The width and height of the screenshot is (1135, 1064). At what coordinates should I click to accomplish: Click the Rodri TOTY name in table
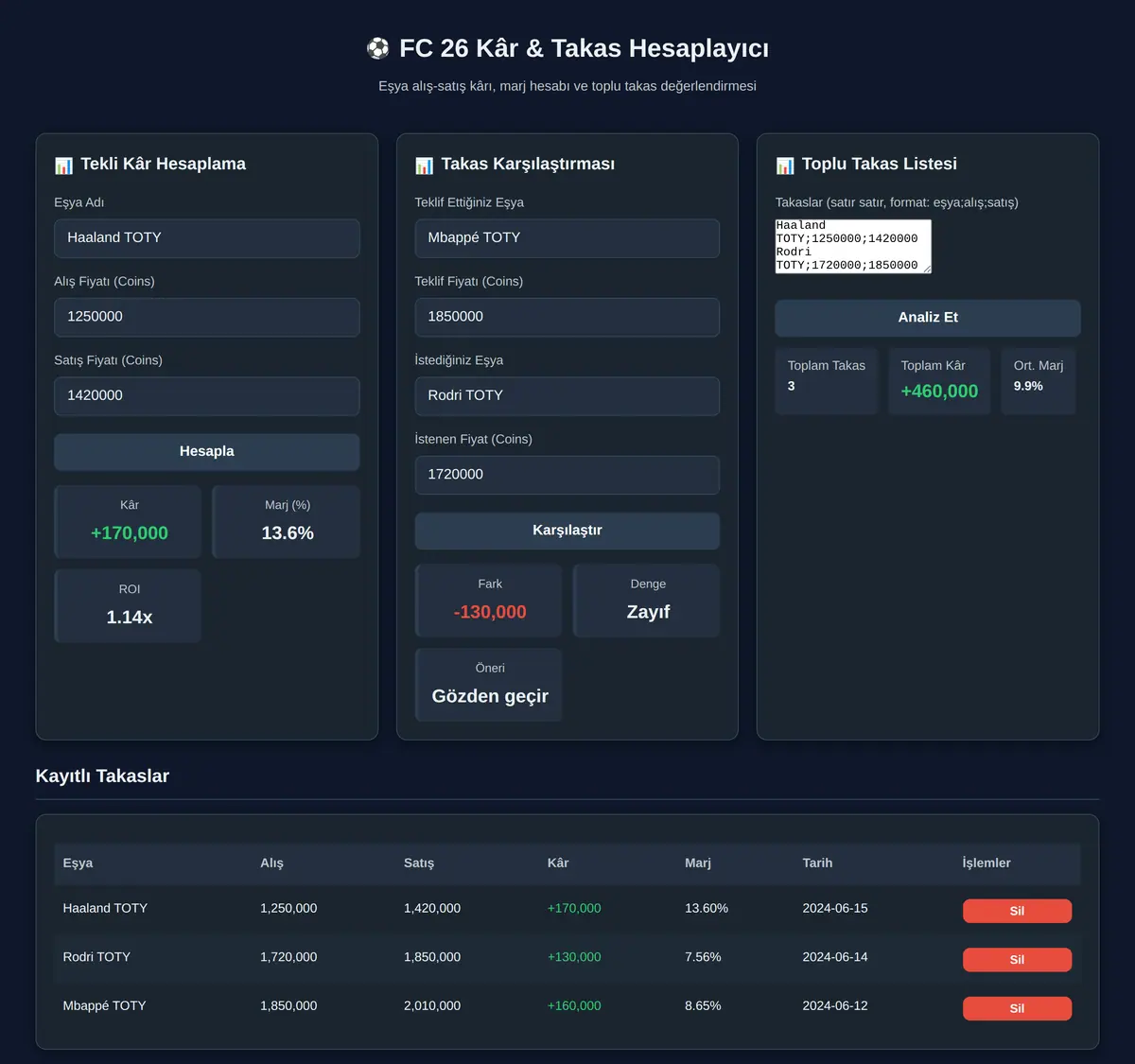96,957
